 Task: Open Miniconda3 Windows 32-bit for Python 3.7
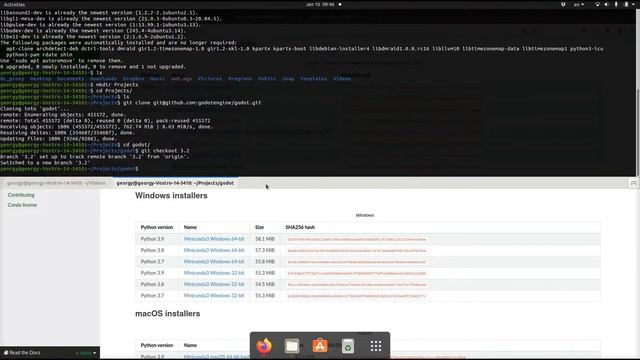[214, 296]
